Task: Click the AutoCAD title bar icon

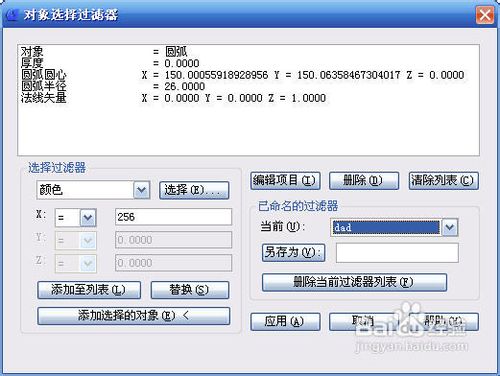Action: (x=12, y=15)
